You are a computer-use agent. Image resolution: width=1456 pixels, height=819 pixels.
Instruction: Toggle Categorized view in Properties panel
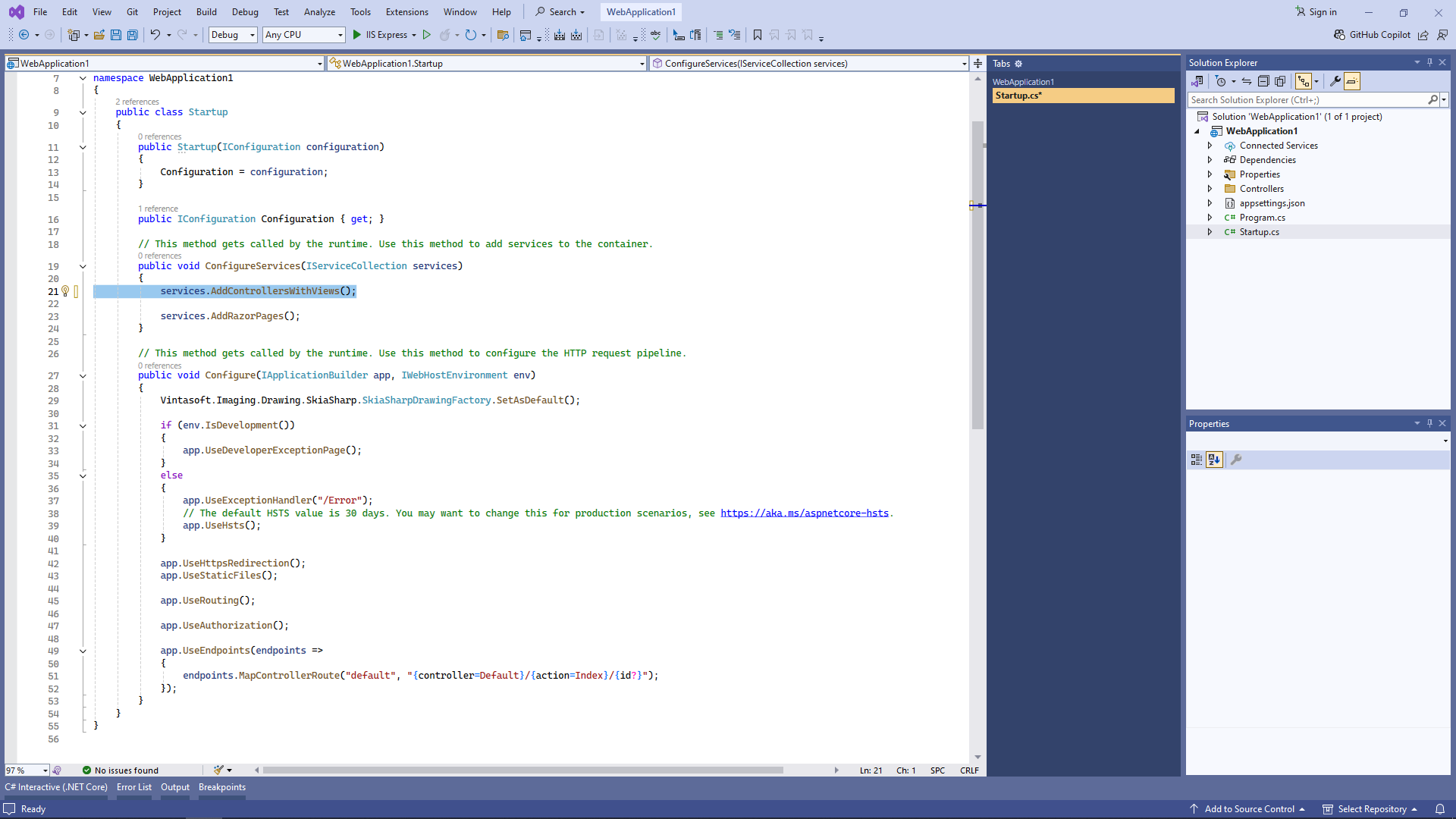pos(1197,460)
